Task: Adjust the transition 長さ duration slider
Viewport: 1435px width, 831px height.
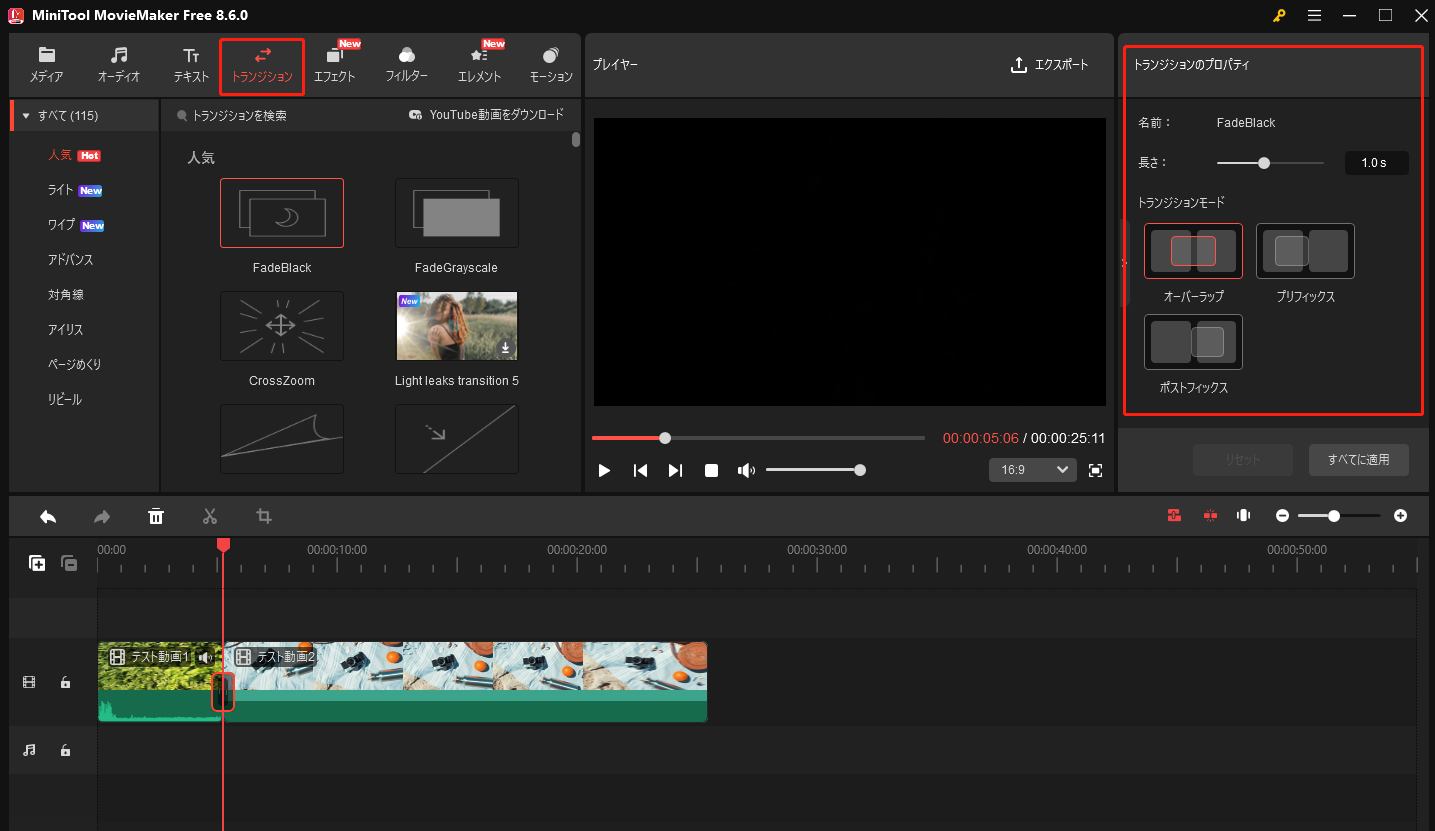Action: [x=1266, y=161]
